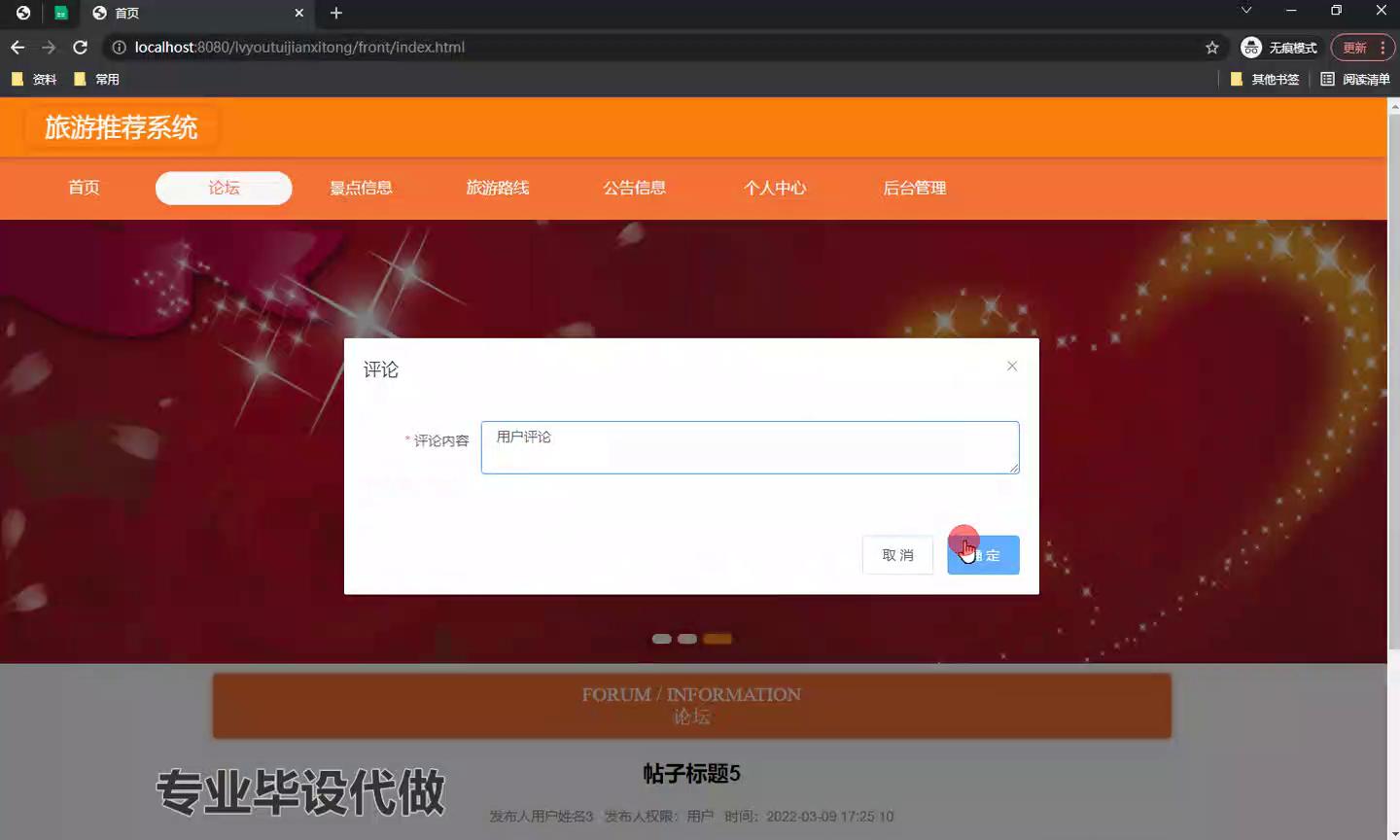Reload the page with the refresh icon
This screenshot has width=1400, height=840.
pos(81,48)
